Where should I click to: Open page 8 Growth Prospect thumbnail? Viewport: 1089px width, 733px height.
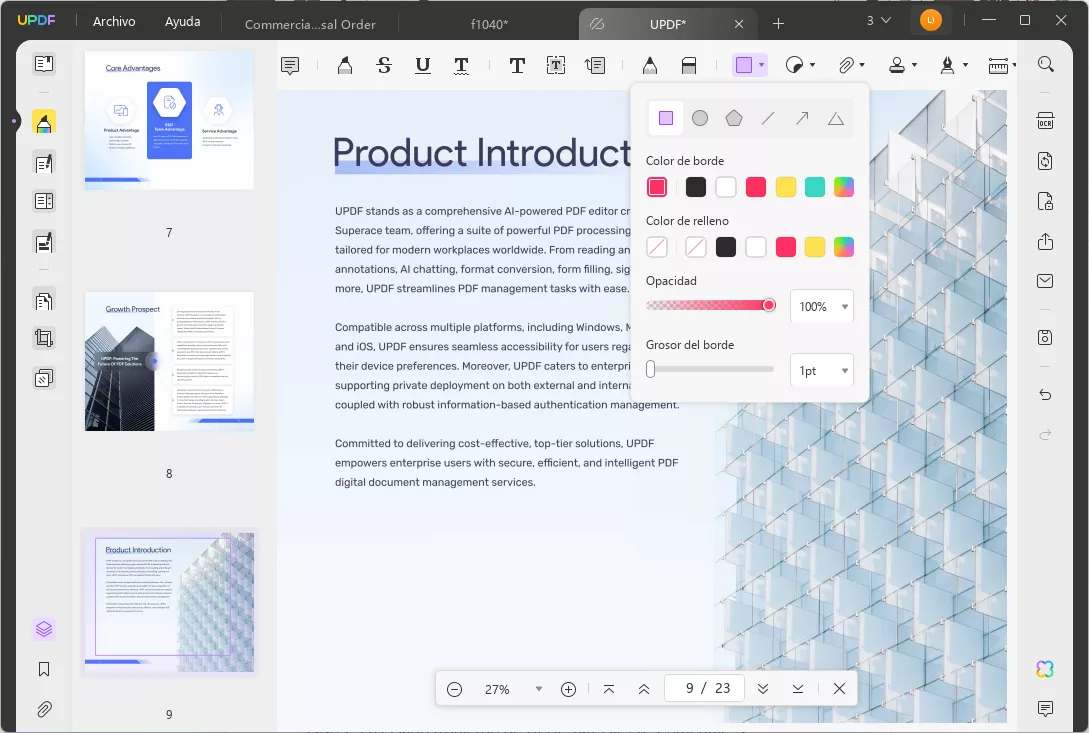coord(169,361)
